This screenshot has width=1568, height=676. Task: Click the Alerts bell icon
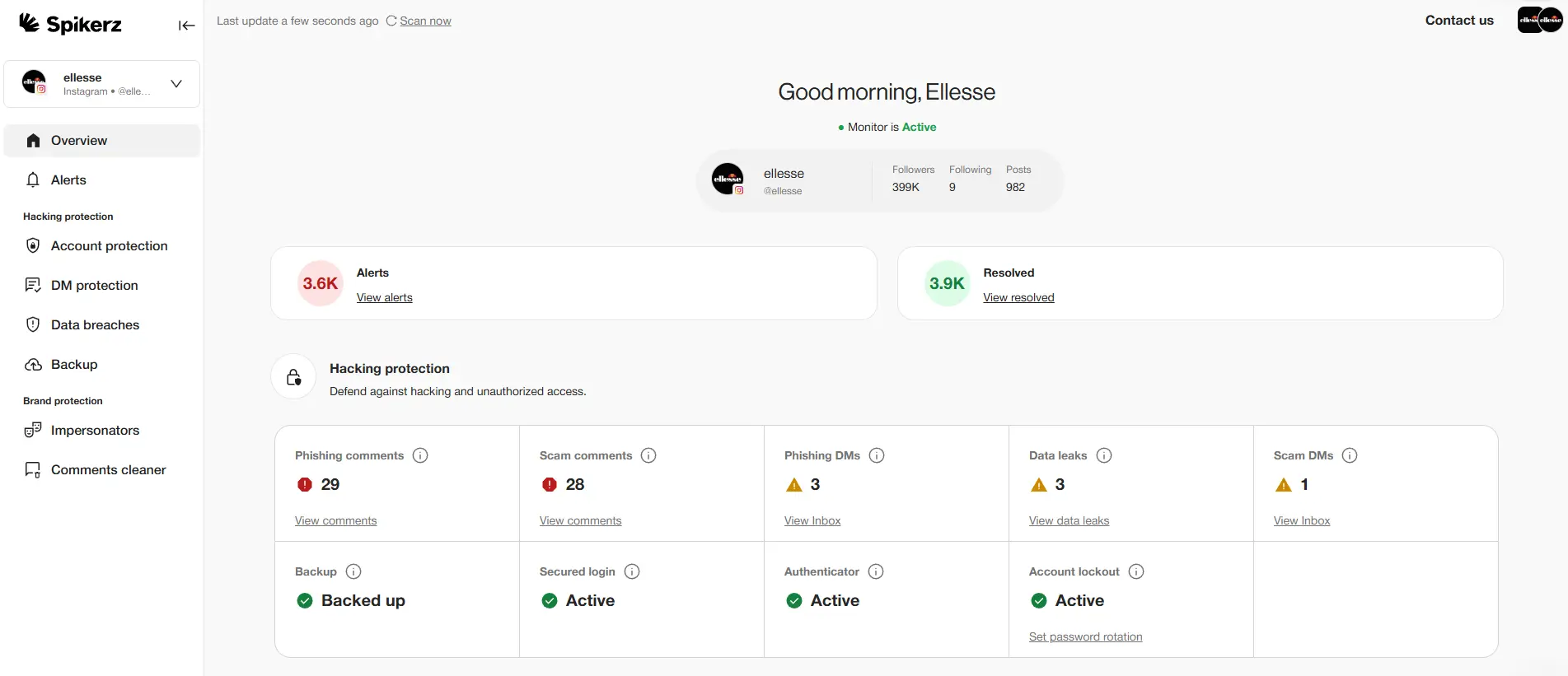33,180
